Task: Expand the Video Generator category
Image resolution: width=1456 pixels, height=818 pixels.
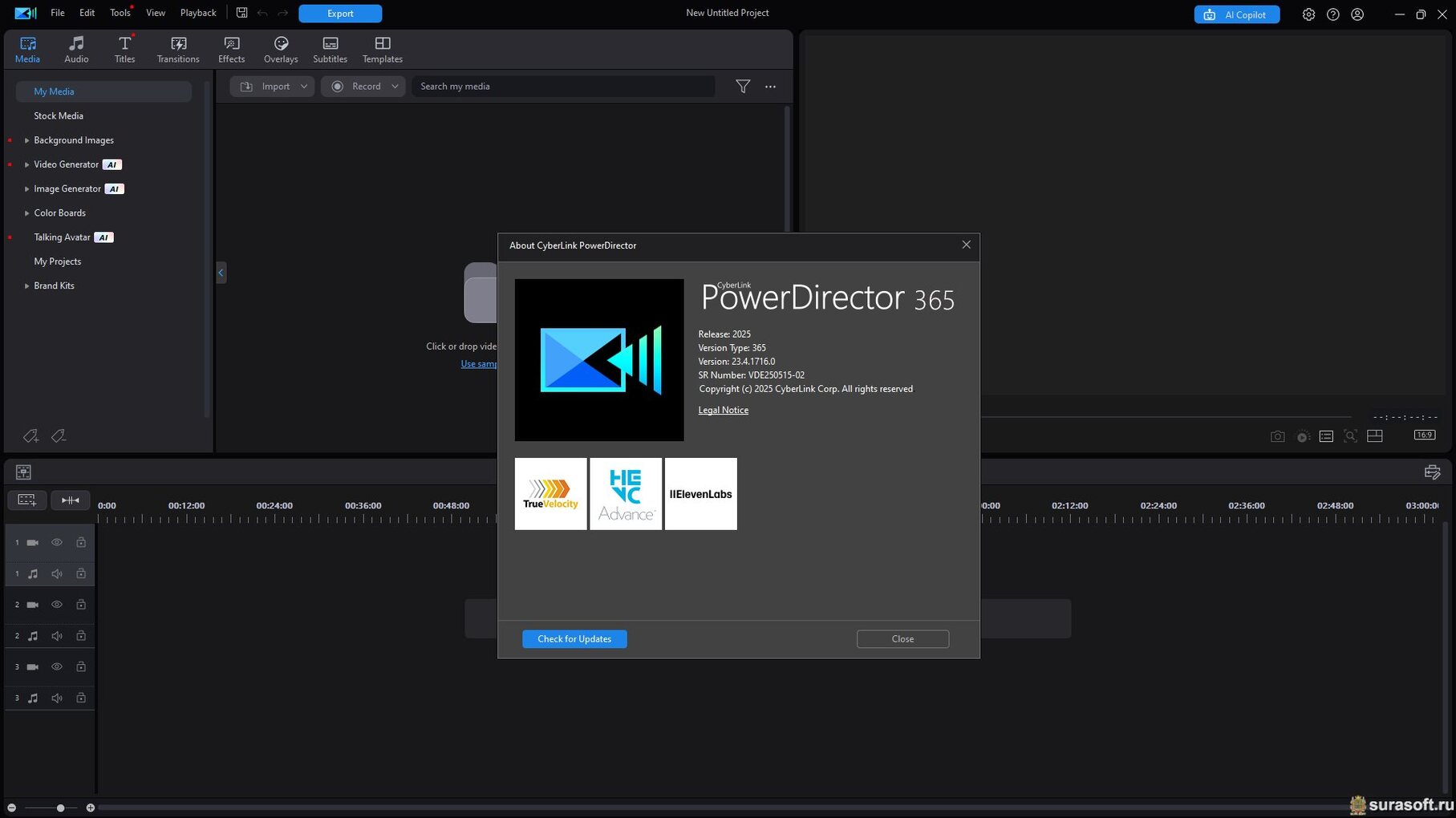Action: 26,164
